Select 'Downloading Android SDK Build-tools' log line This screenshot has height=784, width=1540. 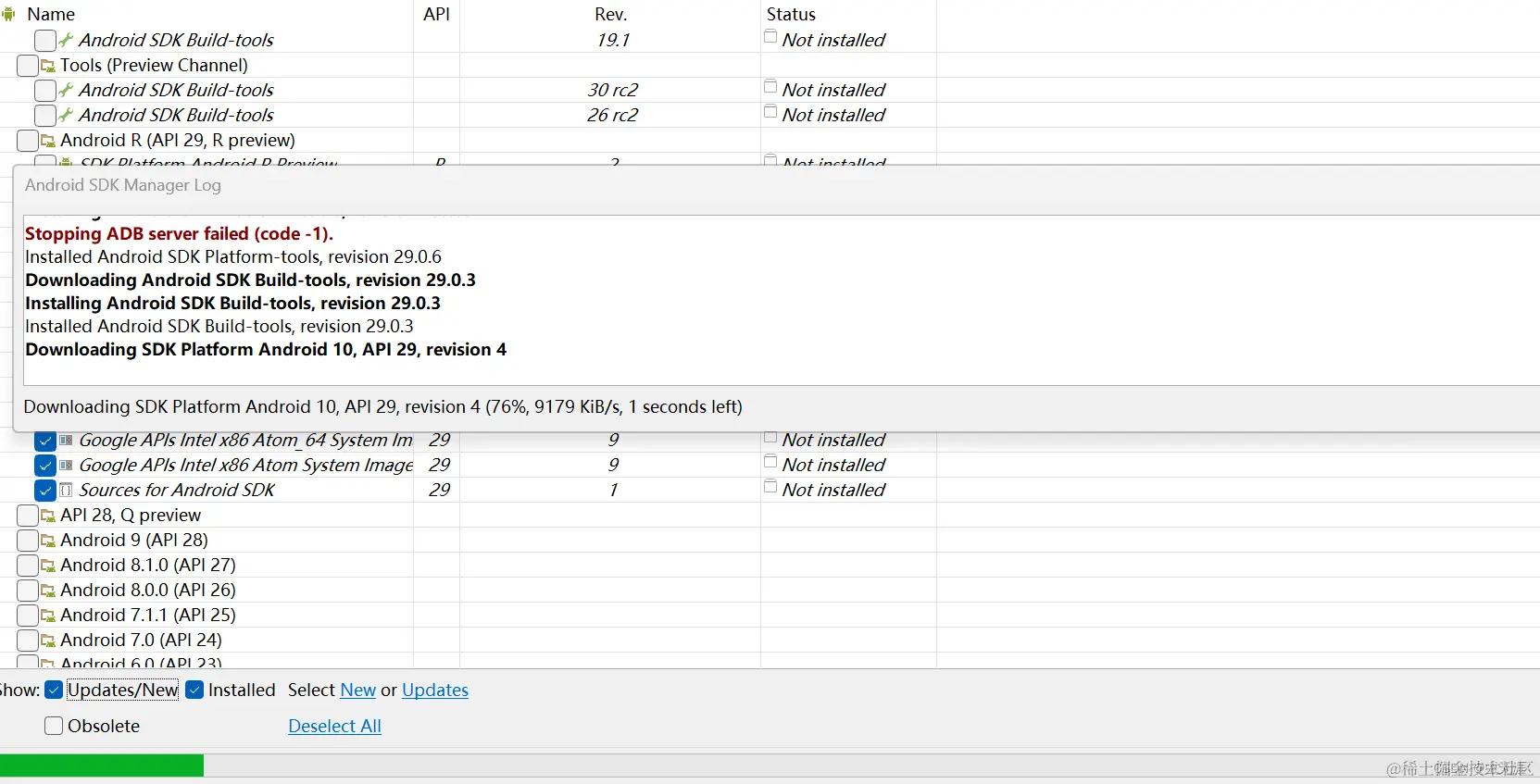(250, 280)
